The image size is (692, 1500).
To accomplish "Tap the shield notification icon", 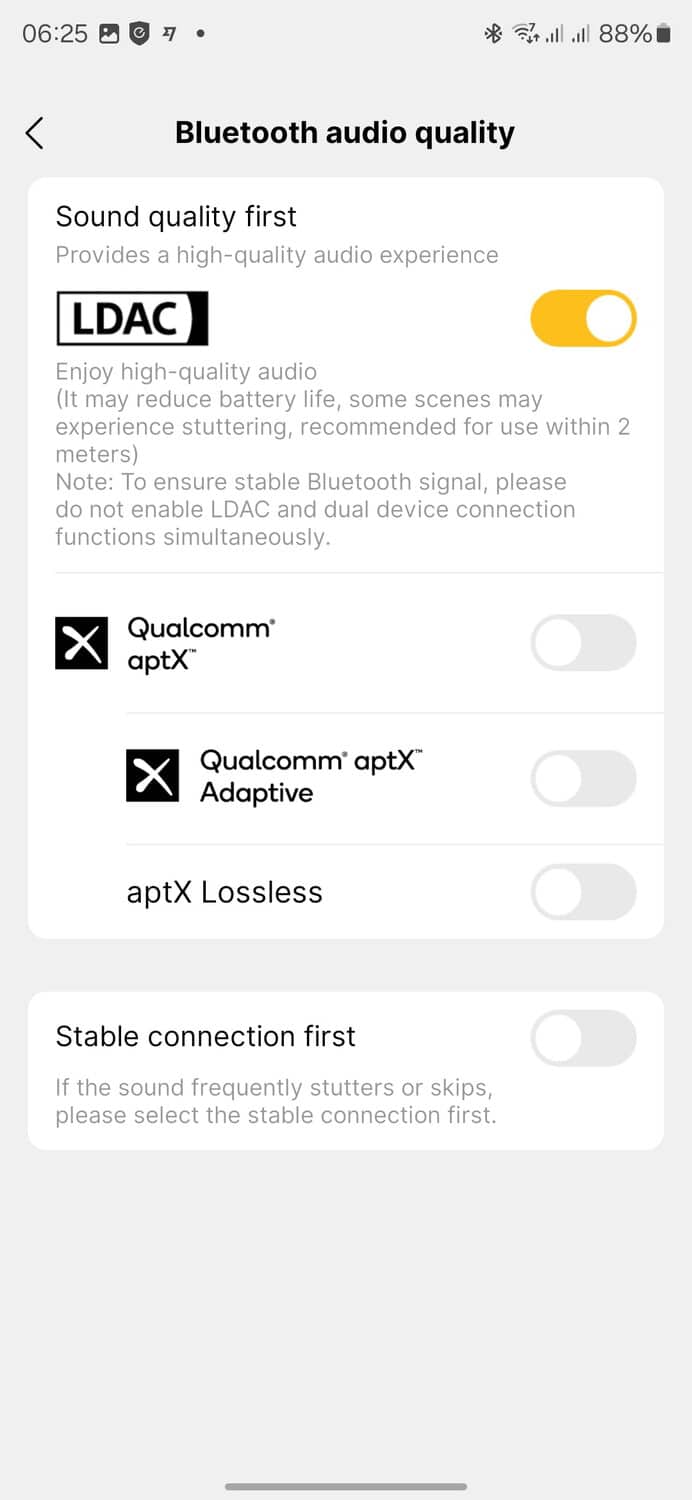I will click(139, 34).
